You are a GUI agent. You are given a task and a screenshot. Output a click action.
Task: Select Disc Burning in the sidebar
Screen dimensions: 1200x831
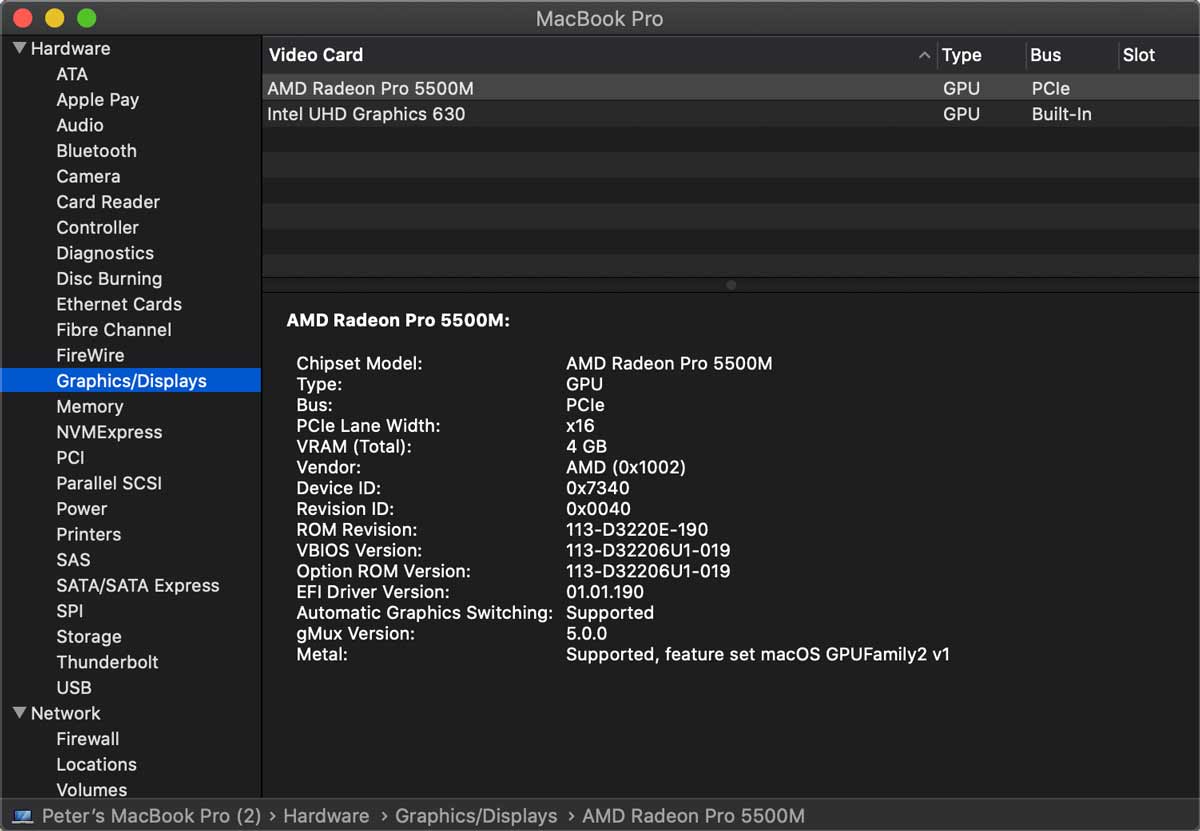tap(109, 279)
